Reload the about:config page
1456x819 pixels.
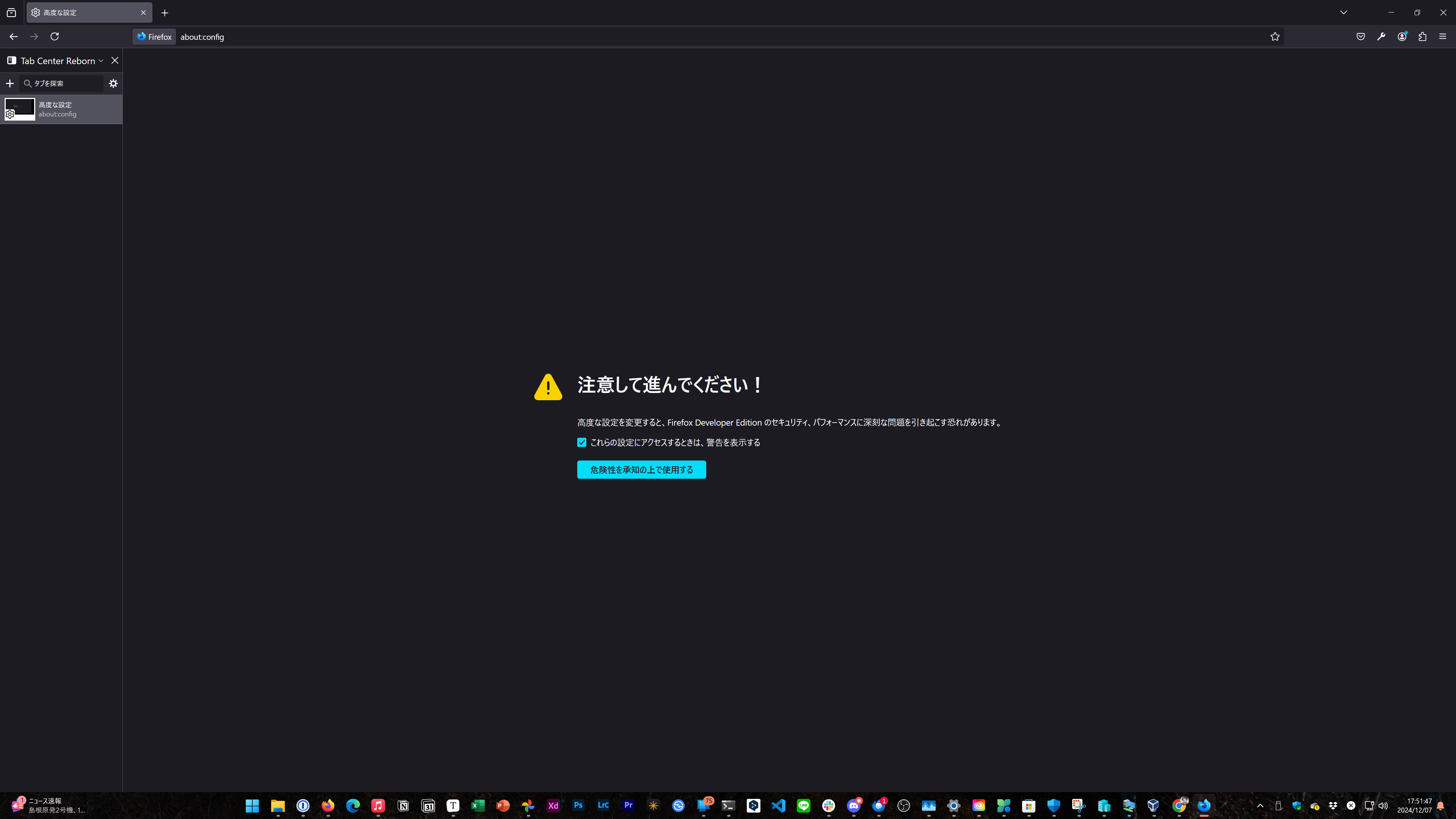click(x=54, y=36)
